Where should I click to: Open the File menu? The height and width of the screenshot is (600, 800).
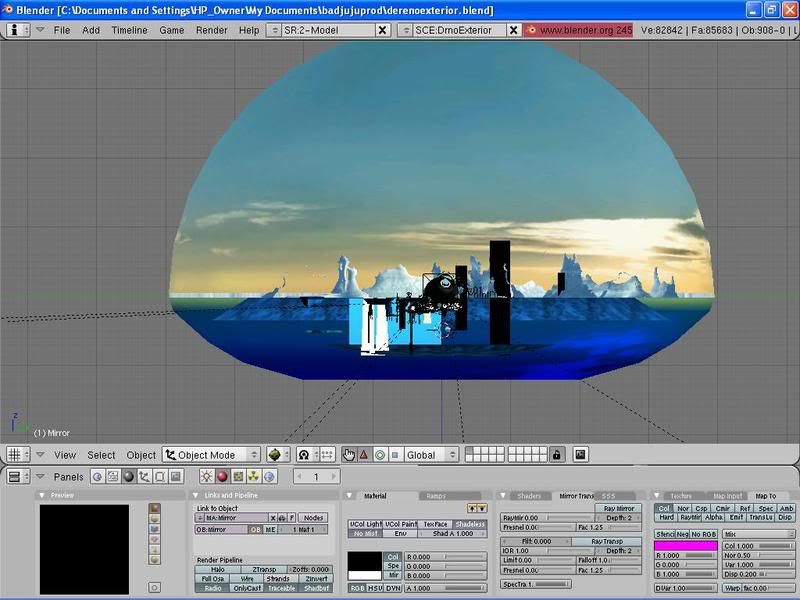click(x=62, y=30)
